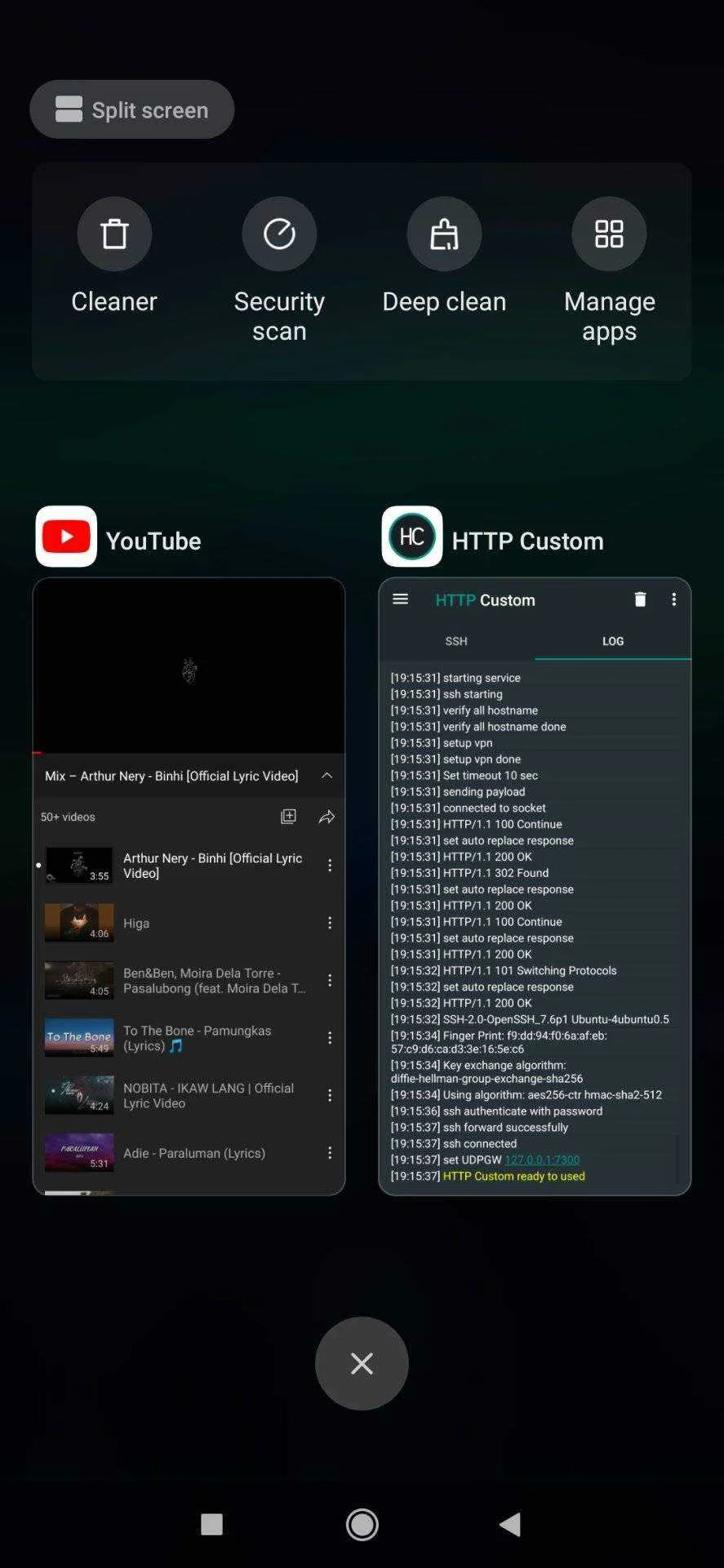Tap the Split screen button
724x1568 pixels.
pyautogui.click(x=131, y=109)
